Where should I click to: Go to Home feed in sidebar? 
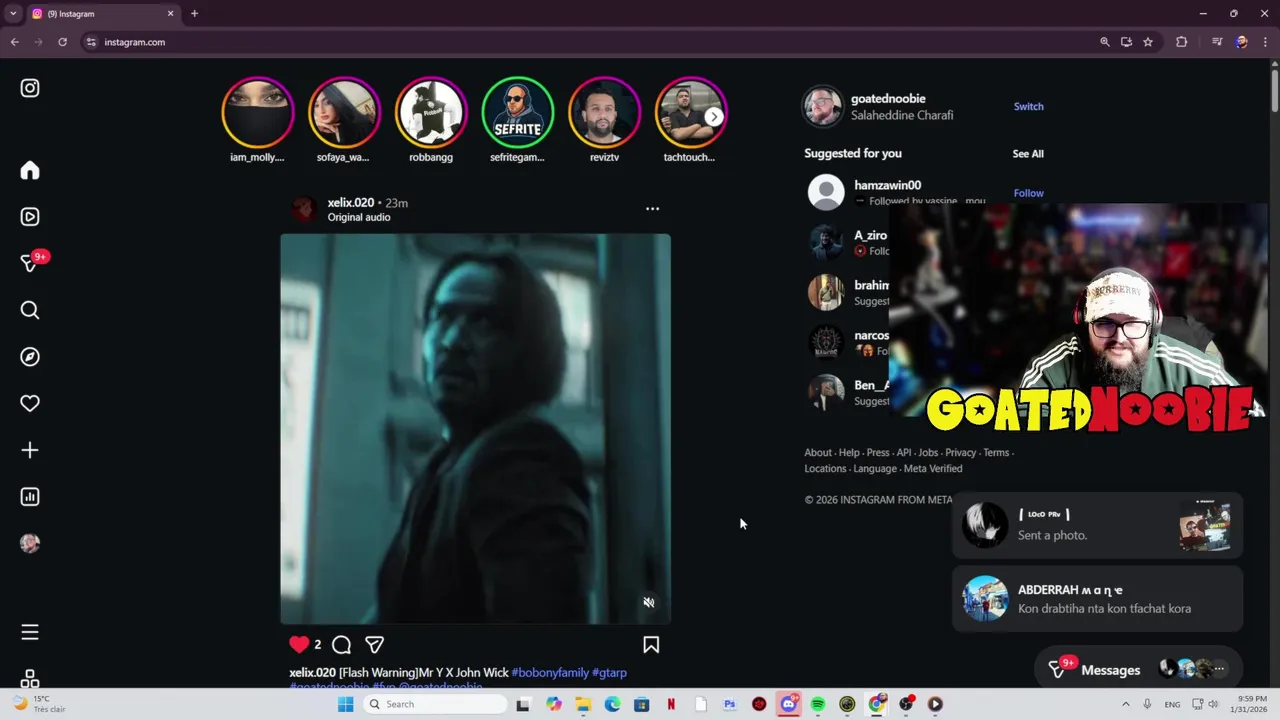coord(30,171)
